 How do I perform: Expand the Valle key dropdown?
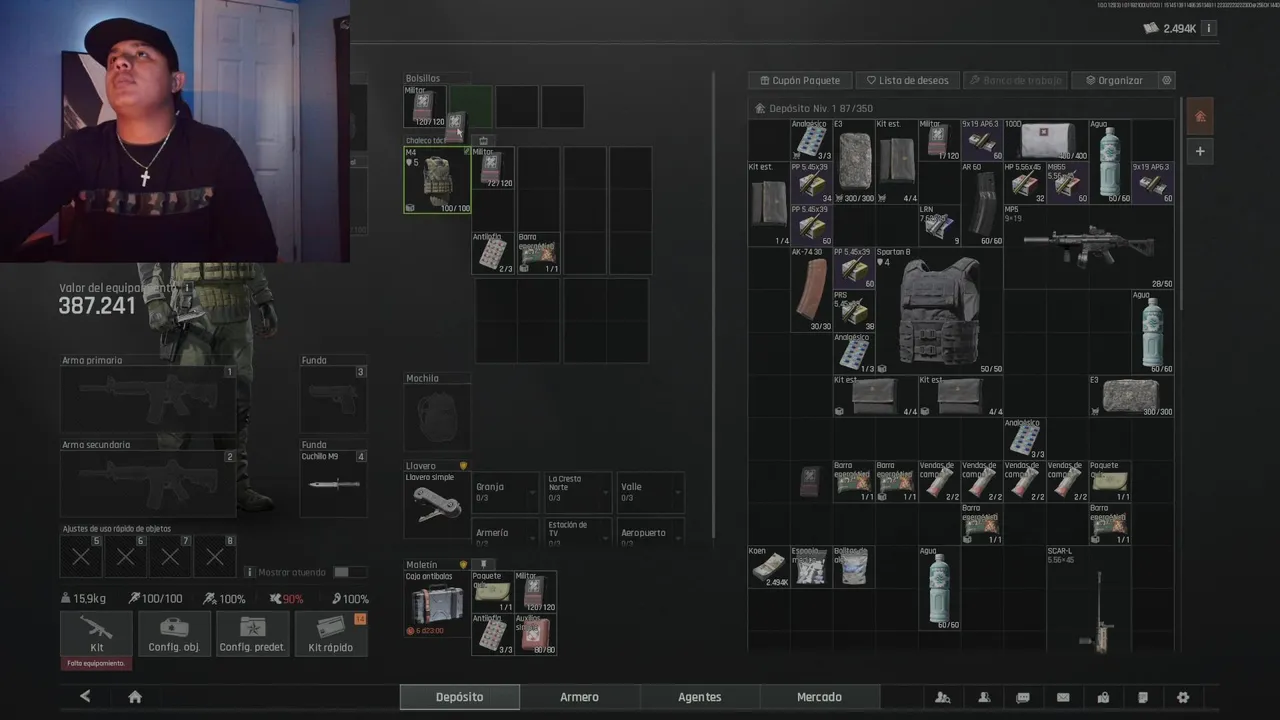pyautogui.click(x=650, y=492)
